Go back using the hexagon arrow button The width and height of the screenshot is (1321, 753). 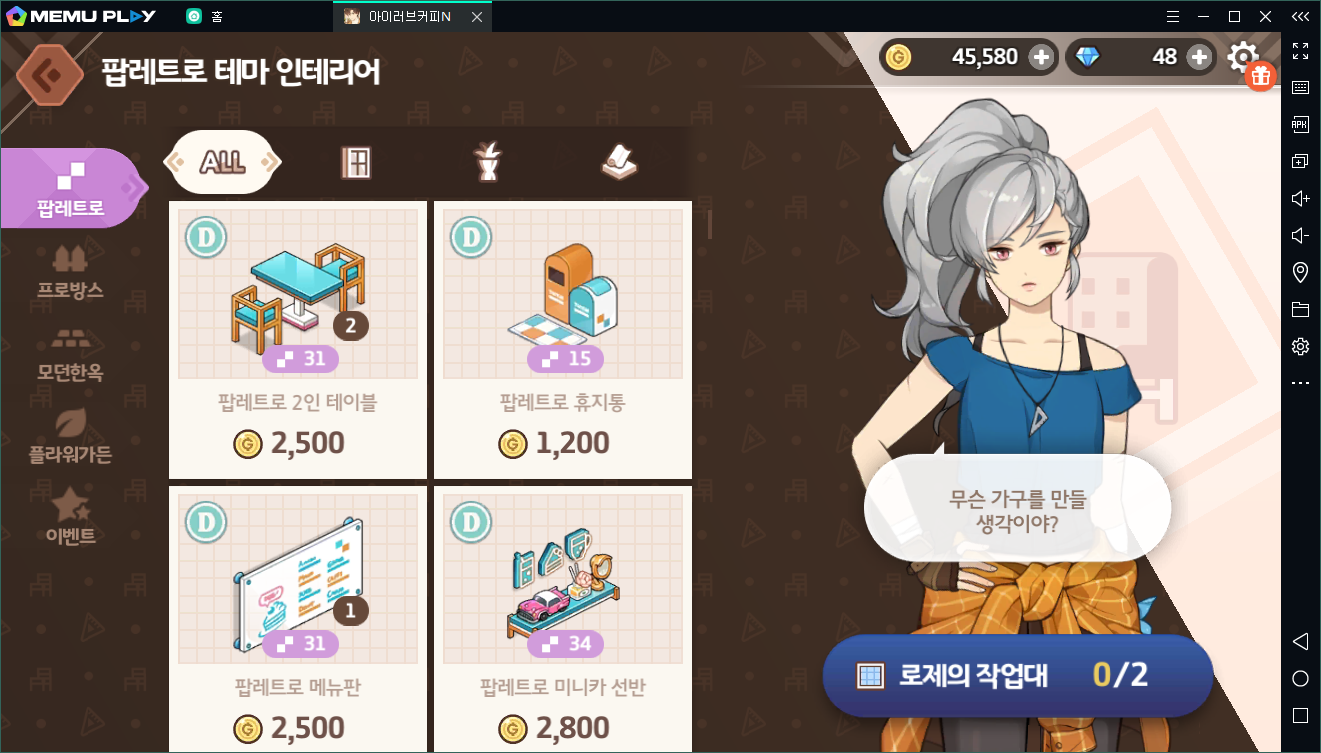(50, 73)
